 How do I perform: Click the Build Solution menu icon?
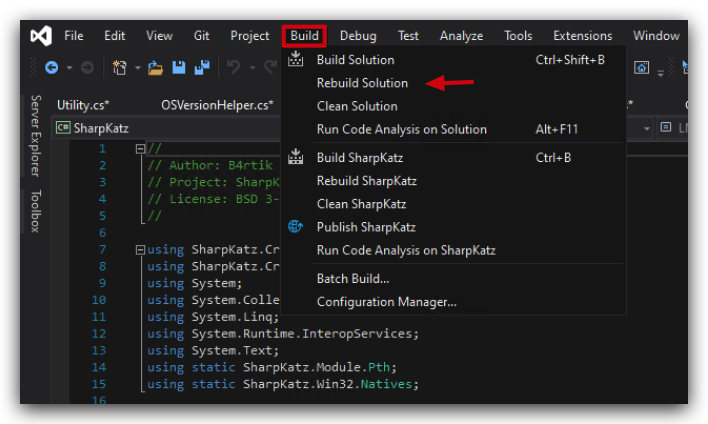[x=296, y=59]
